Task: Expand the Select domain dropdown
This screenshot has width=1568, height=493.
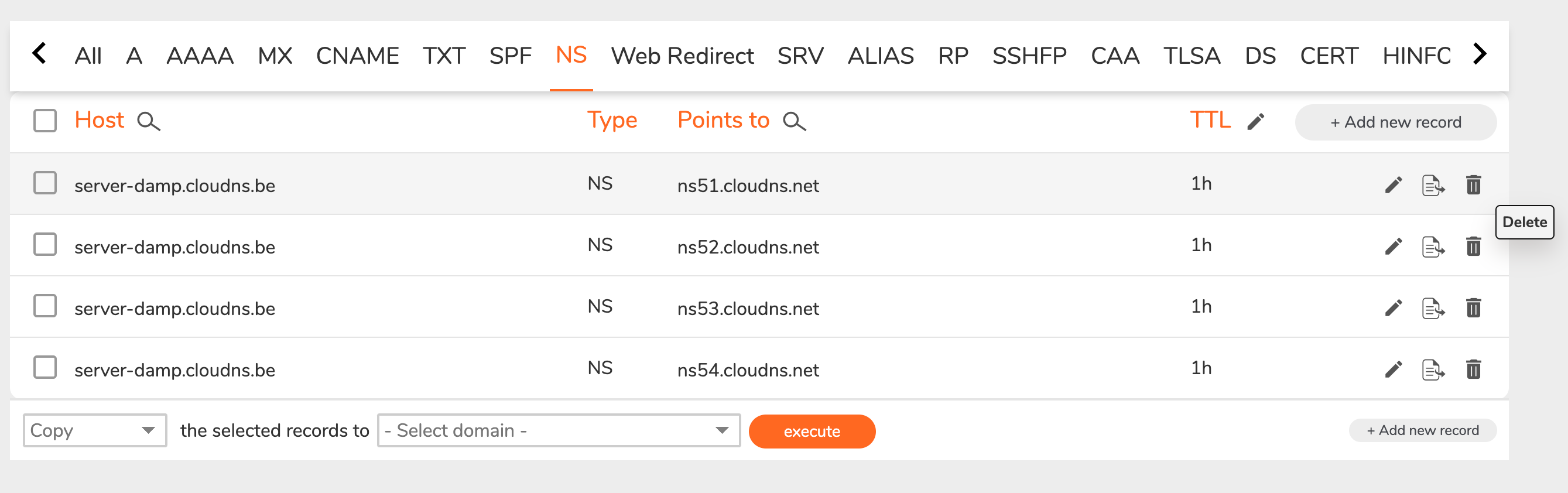Action: coord(559,430)
